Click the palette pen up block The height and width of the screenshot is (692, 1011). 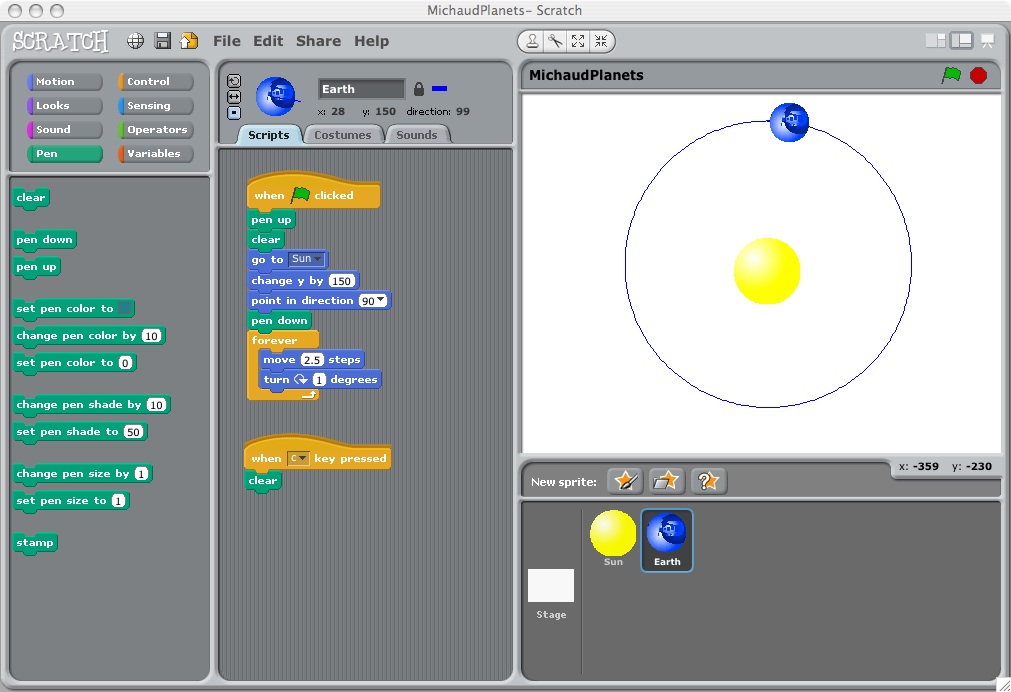[x=37, y=267]
